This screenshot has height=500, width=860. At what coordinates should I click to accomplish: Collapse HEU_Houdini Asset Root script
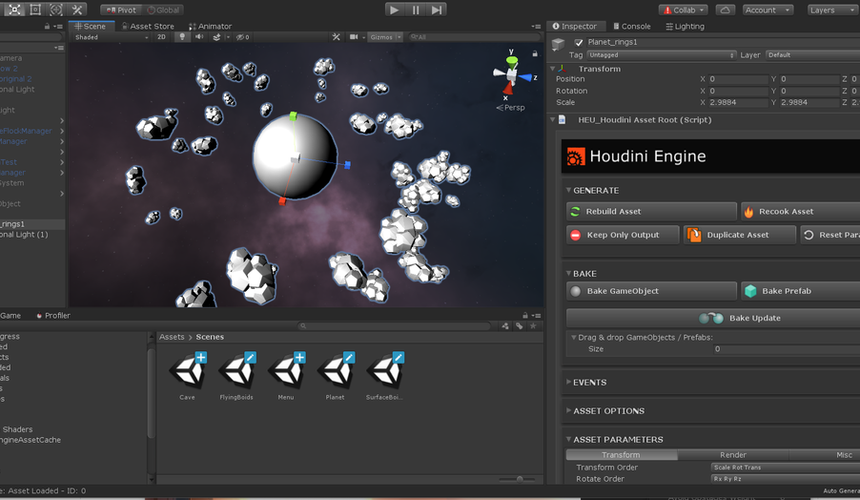point(553,120)
